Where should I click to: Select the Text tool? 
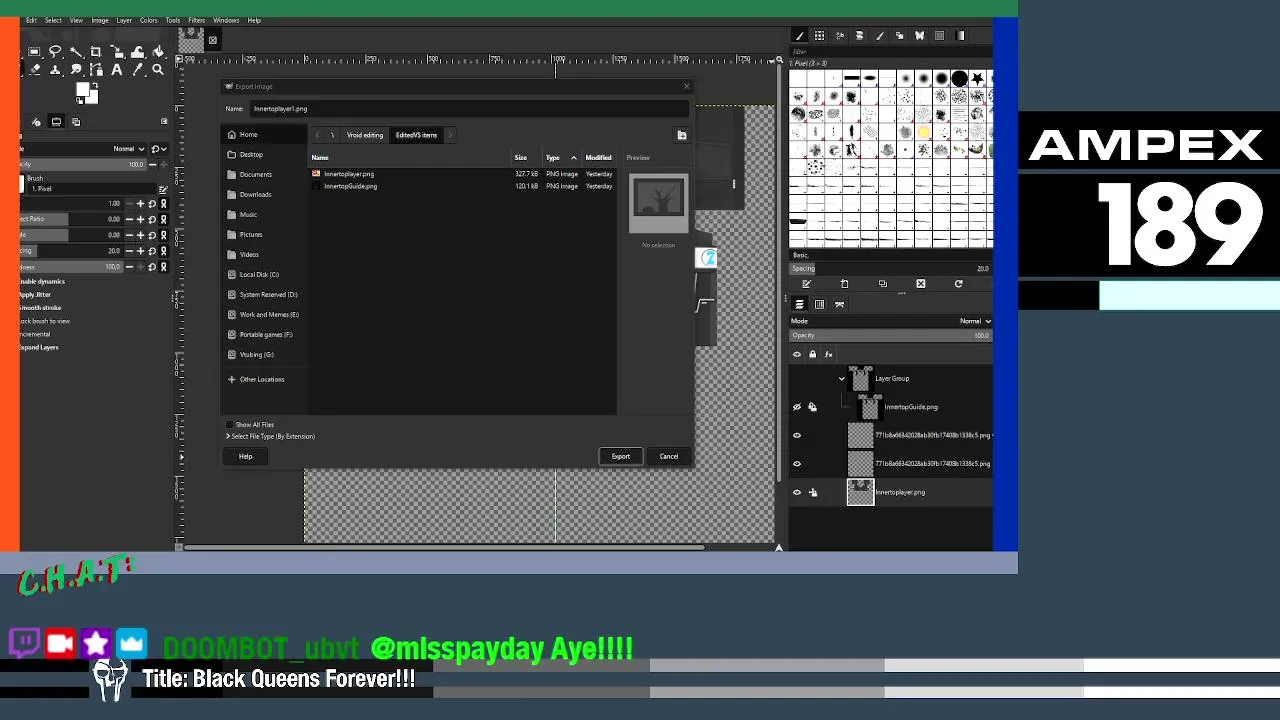pyautogui.click(x=117, y=69)
